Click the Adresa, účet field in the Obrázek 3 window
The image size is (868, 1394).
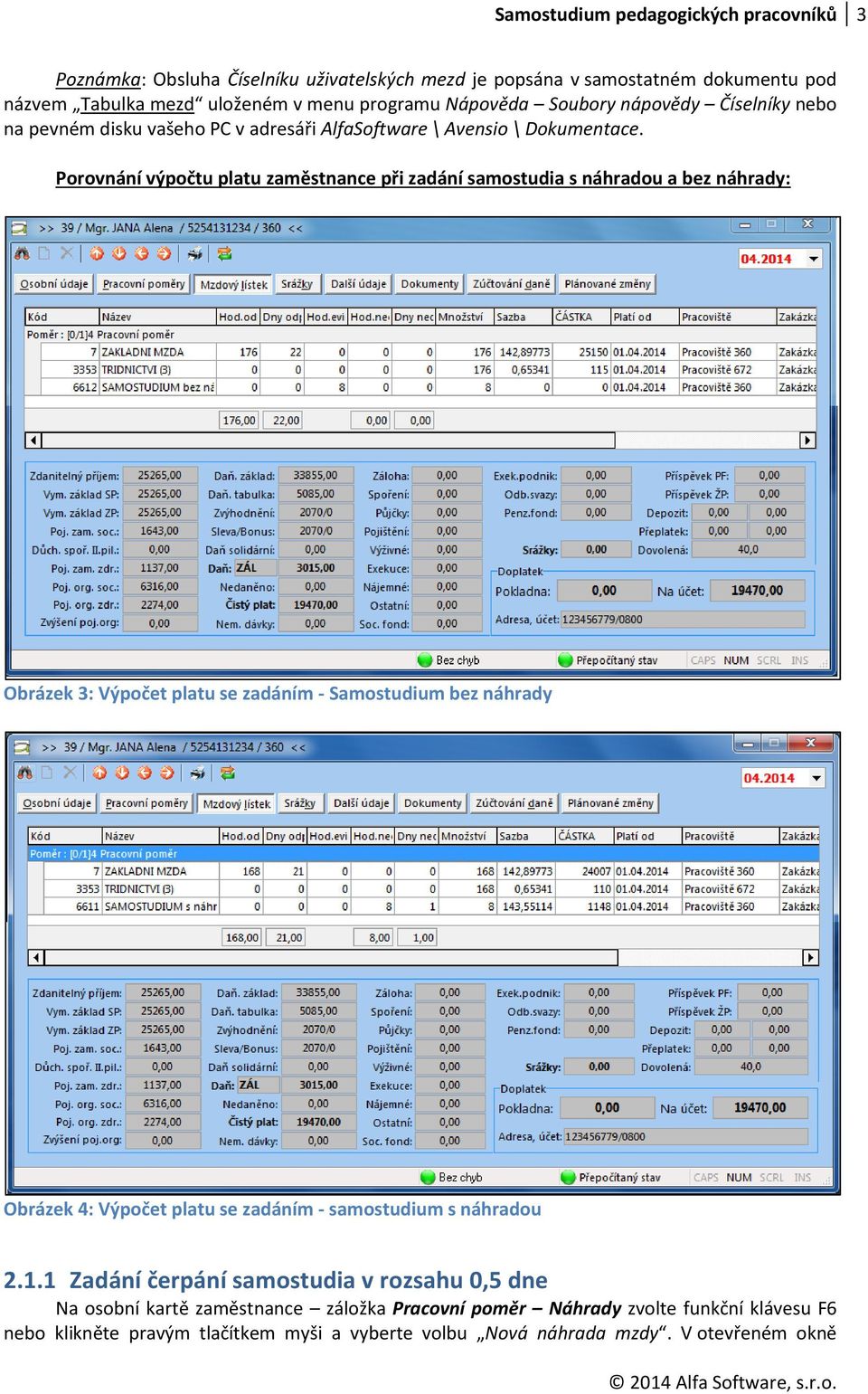coord(683,620)
